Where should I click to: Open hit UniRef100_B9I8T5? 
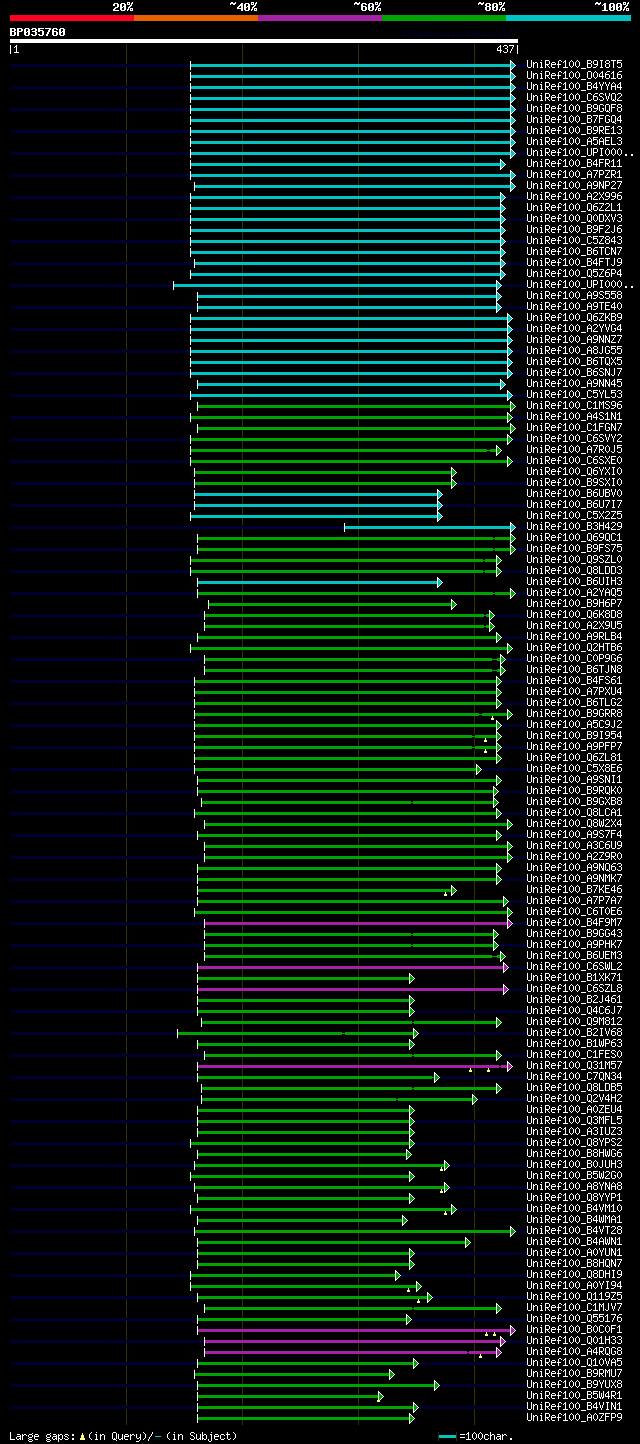click(574, 64)
